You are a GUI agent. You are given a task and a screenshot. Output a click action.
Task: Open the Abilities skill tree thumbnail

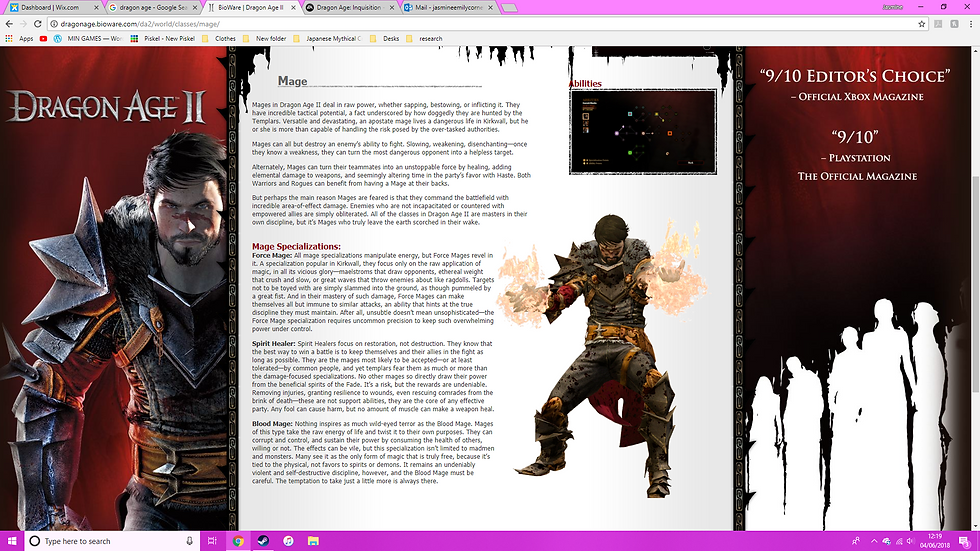642,132
